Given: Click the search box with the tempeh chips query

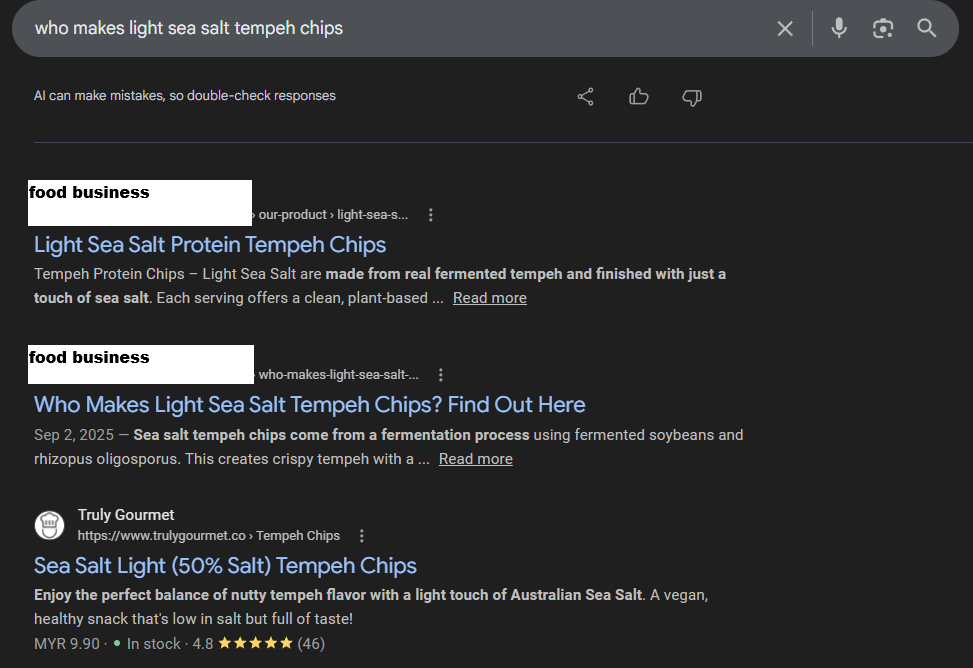Looking at the screenshot, I should click(400, 28).
